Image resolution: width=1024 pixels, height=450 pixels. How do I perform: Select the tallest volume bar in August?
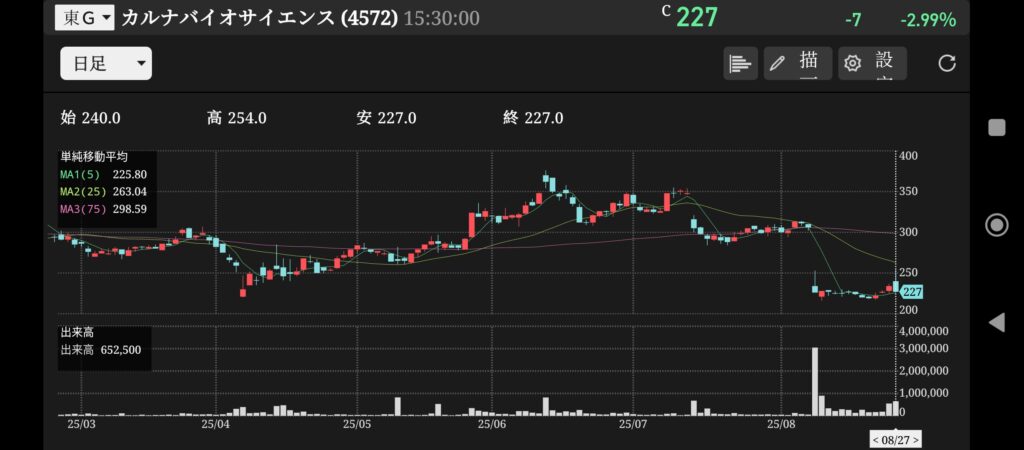click(x=815, y=381)
